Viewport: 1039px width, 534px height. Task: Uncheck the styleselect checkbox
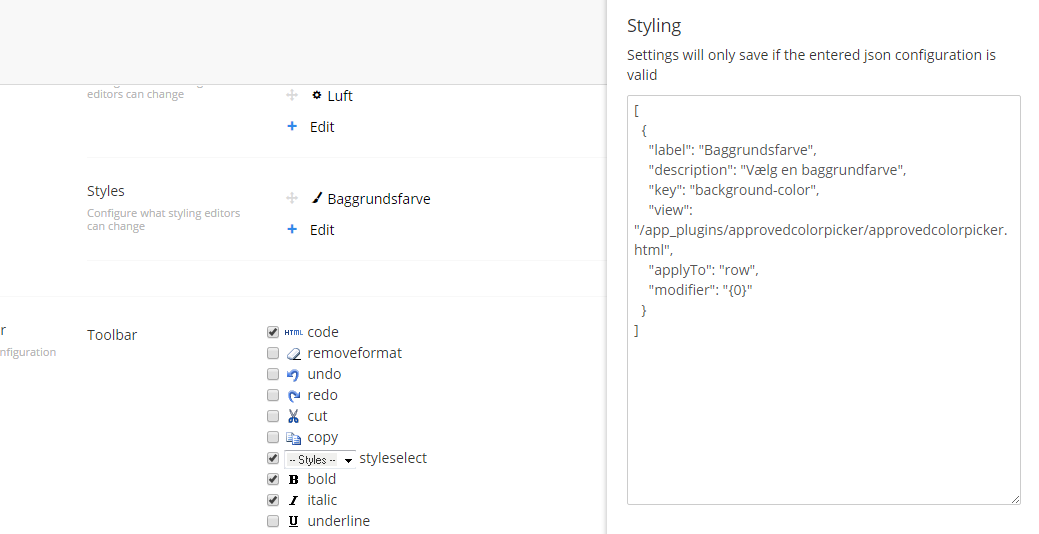click(272, 458)
